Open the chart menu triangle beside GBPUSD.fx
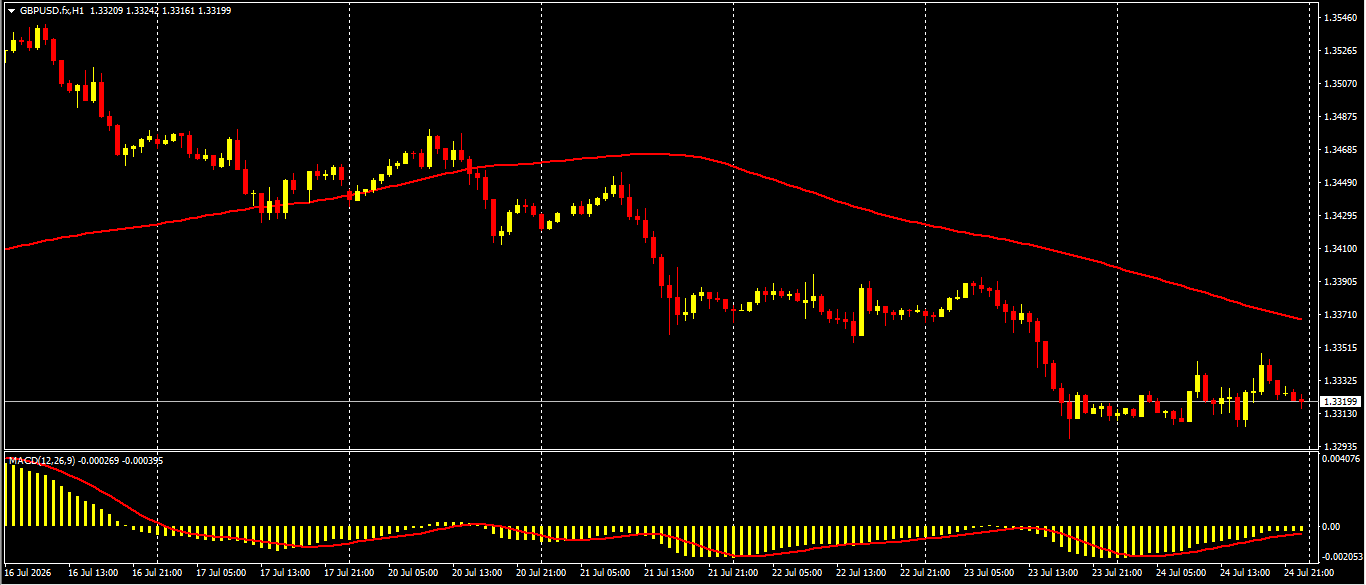This screenshot has width=1366, height=585. point(11,10)
